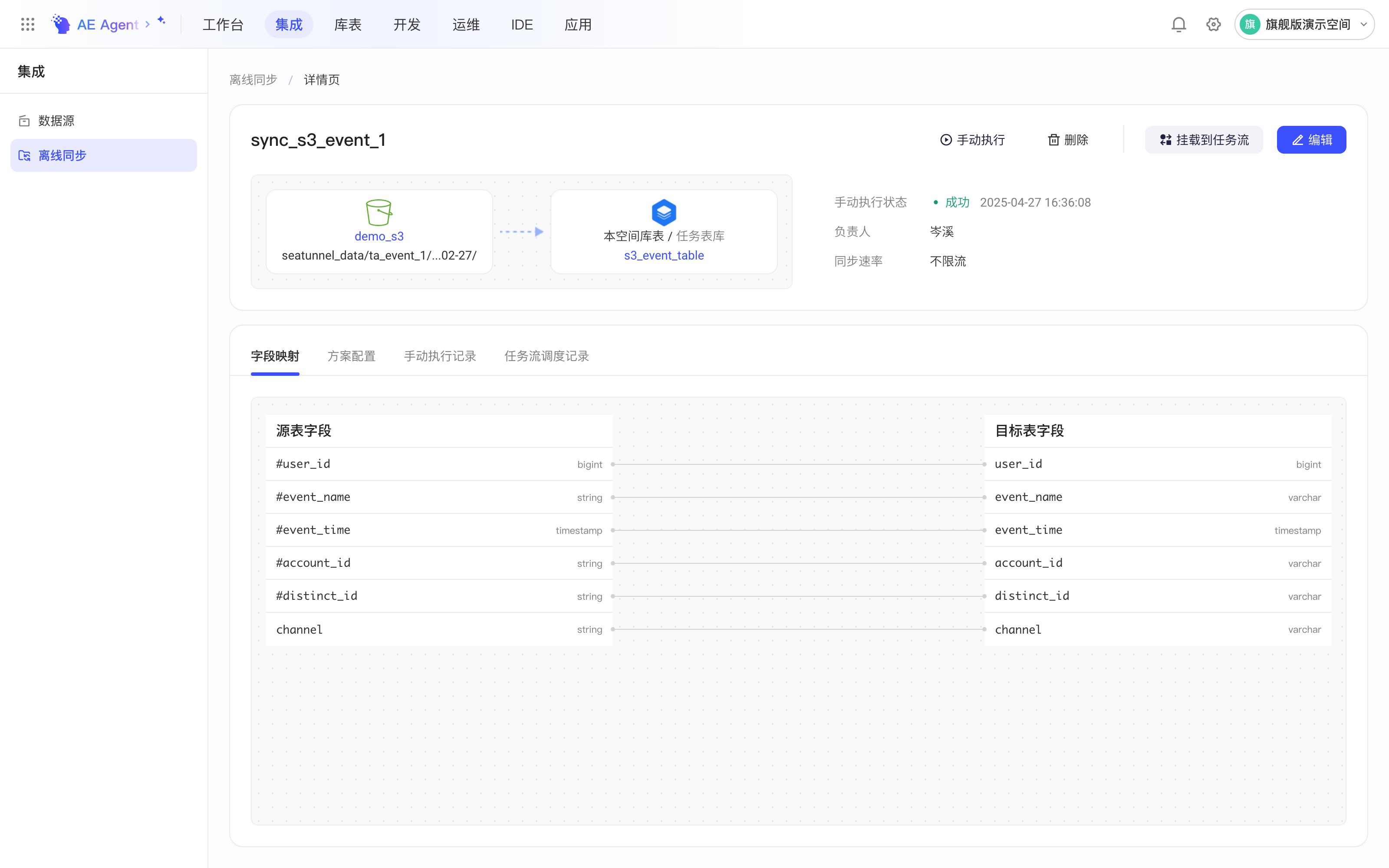Go to the 库表 menu
The width and height of the screenshot is (1389, 868).
348,25
